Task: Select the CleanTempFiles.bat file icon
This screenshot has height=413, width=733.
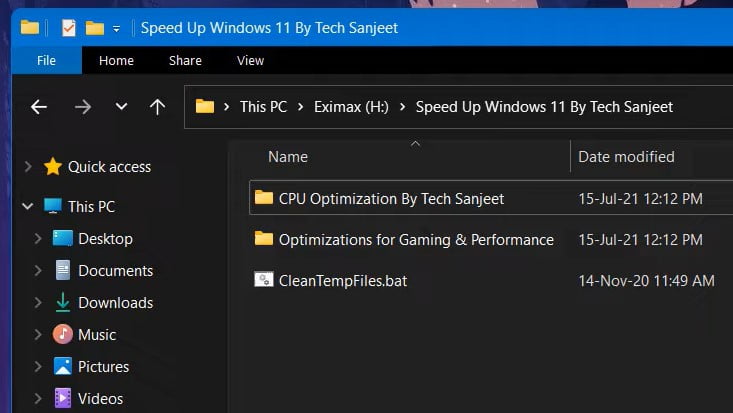Action: pyautogui.click(x=264, y=281)
